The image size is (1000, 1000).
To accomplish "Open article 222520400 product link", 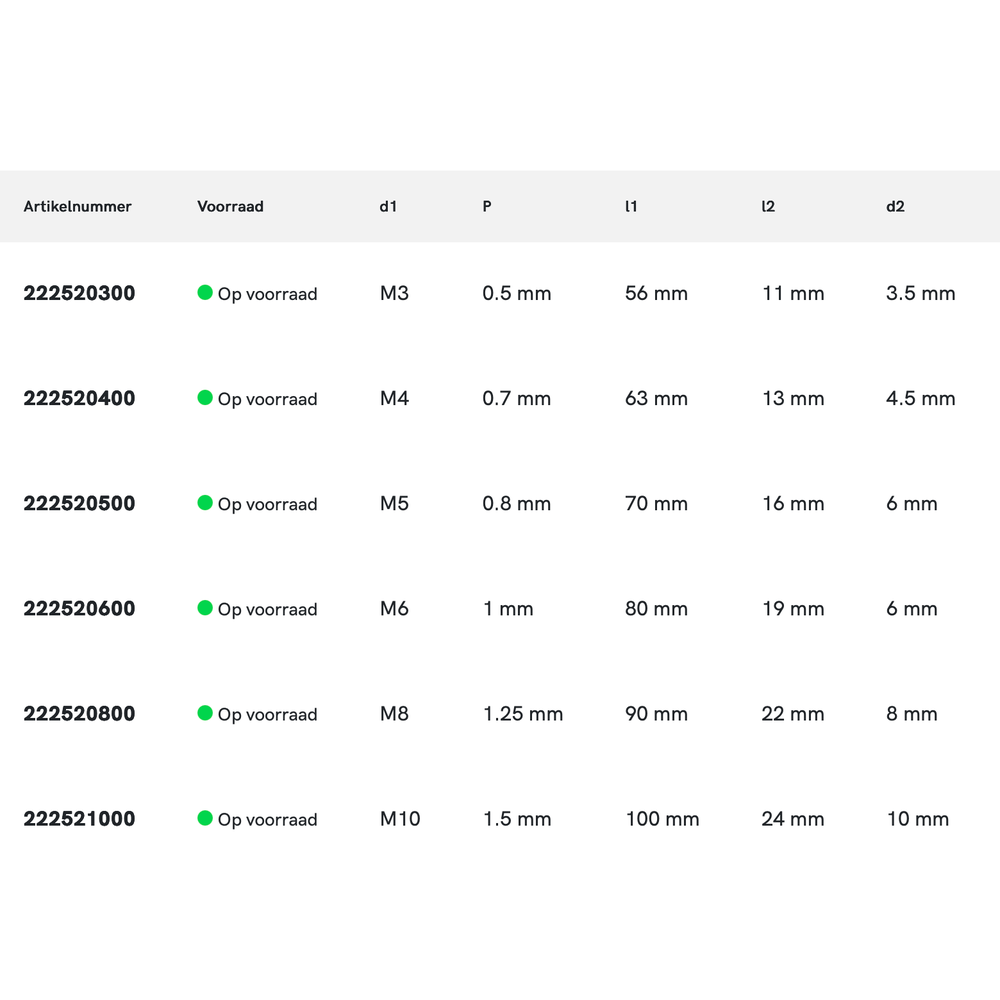I will (79, 398).
